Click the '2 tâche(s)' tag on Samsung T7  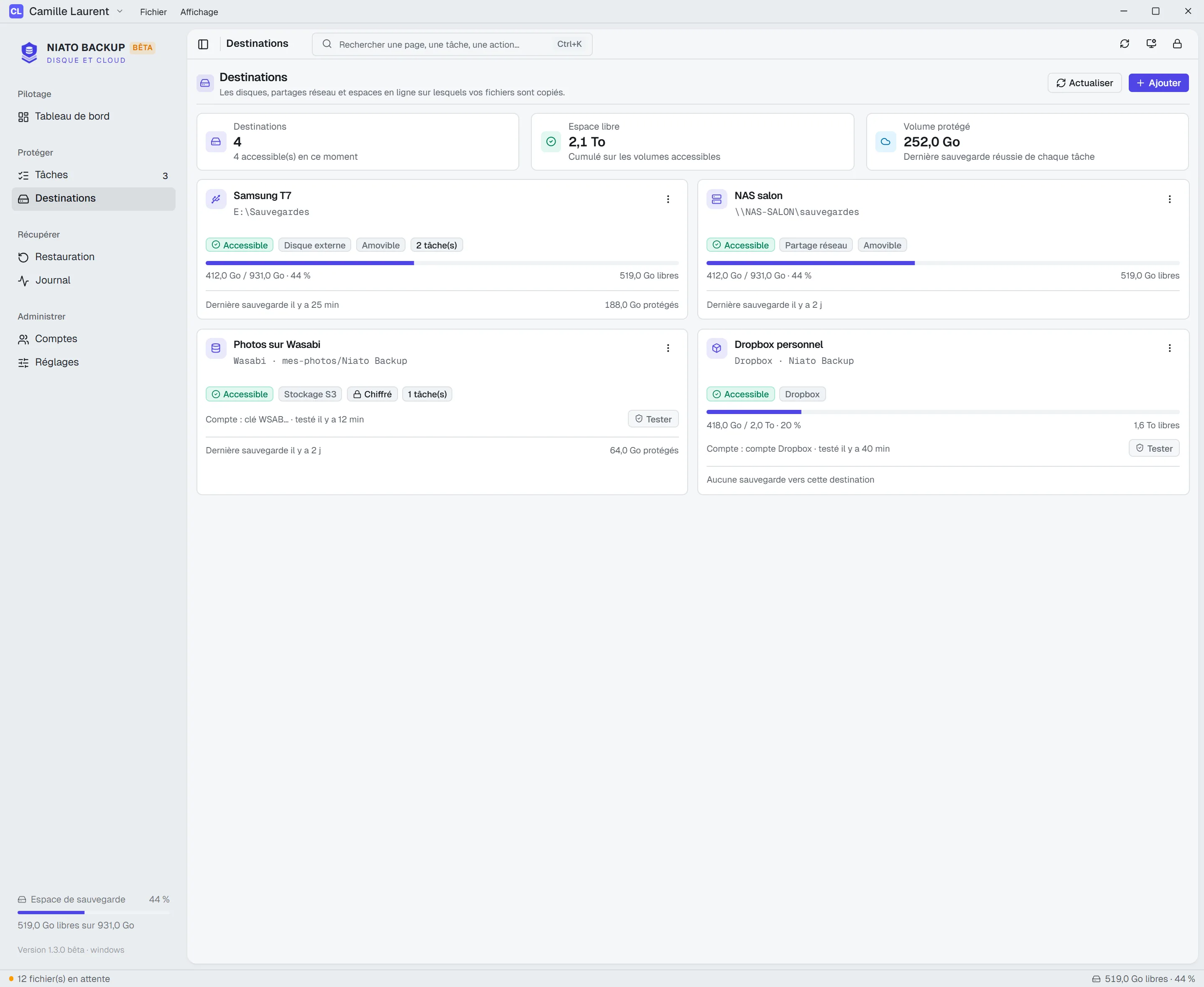point(436,245)
